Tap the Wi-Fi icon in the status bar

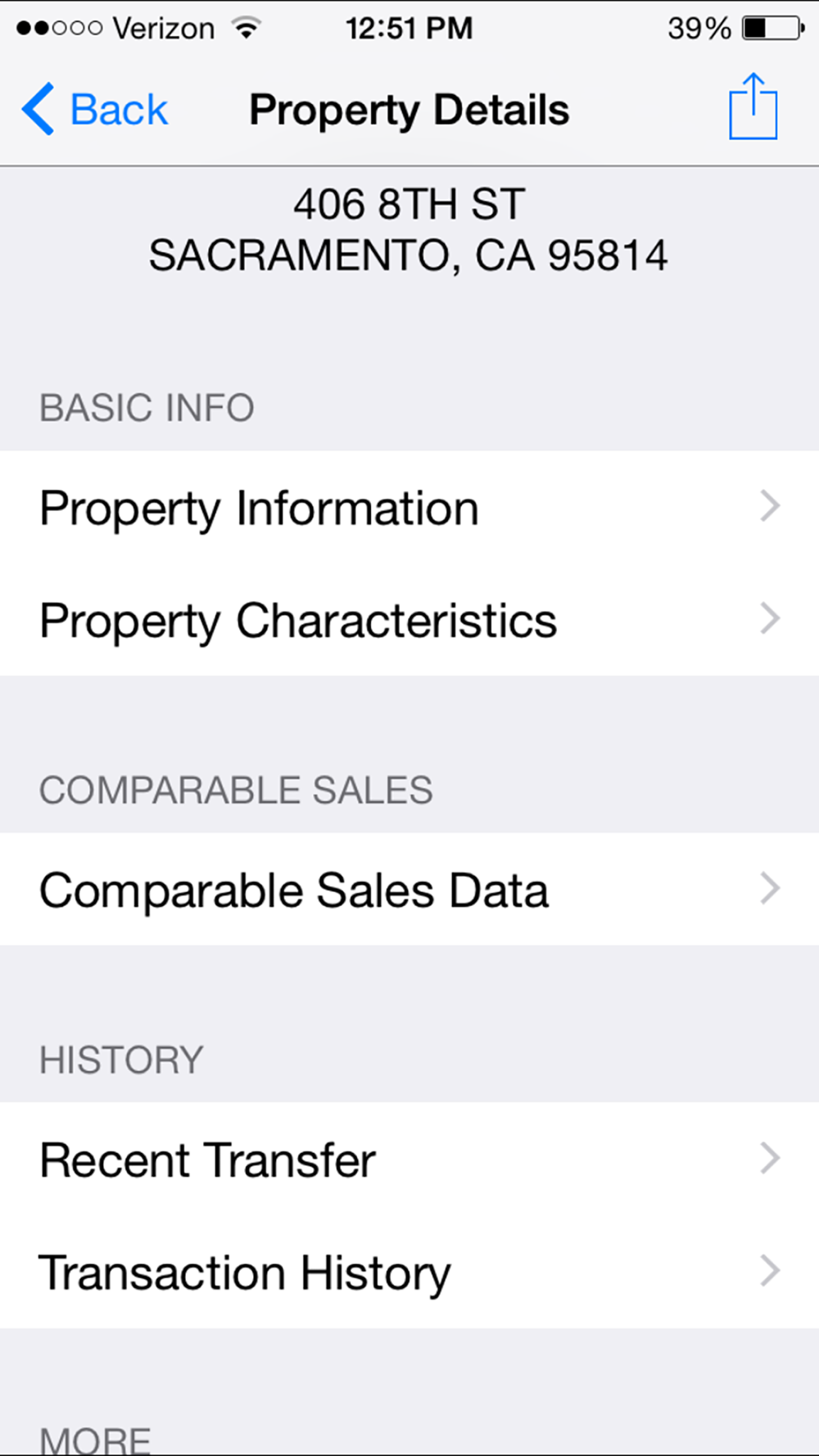point(246,28)
